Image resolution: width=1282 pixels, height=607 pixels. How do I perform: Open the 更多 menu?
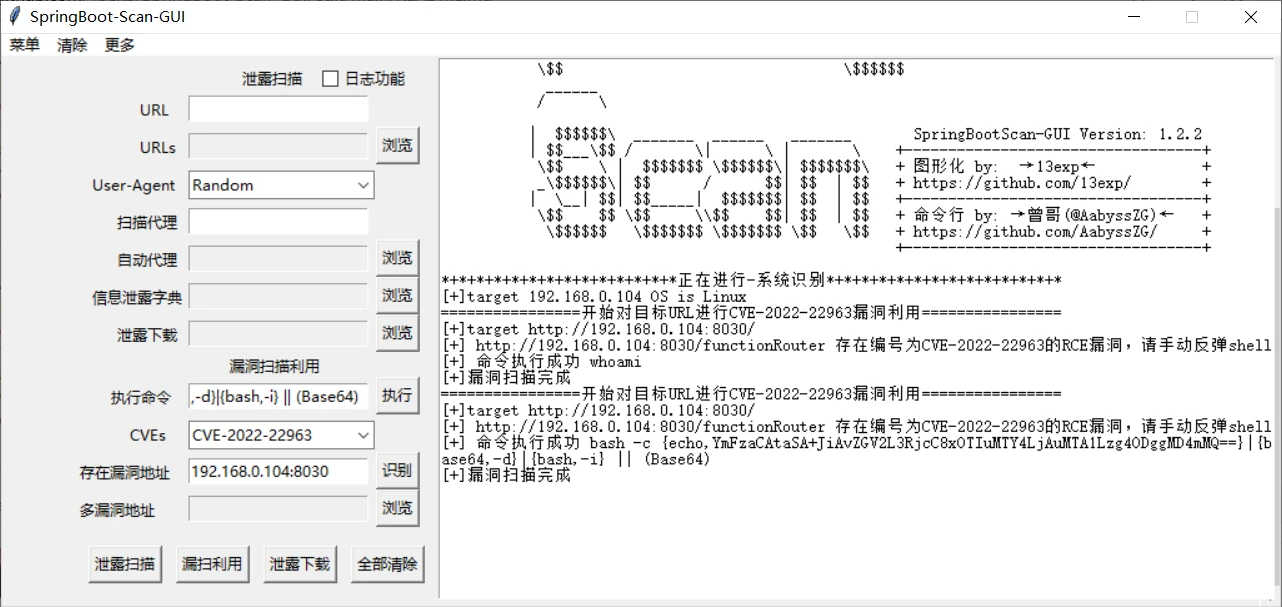[x=119, y=45]
